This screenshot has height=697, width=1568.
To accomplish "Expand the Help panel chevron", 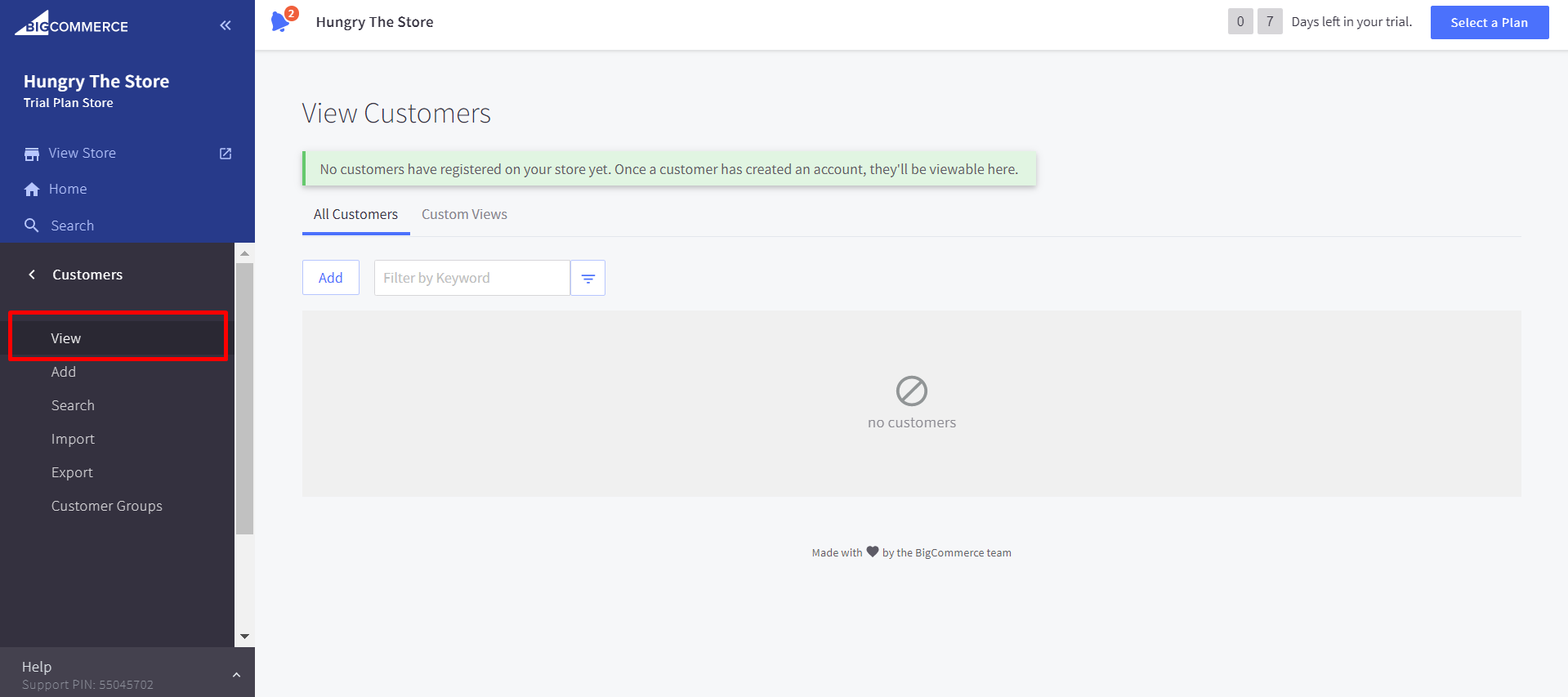I will tap(236, 675).
